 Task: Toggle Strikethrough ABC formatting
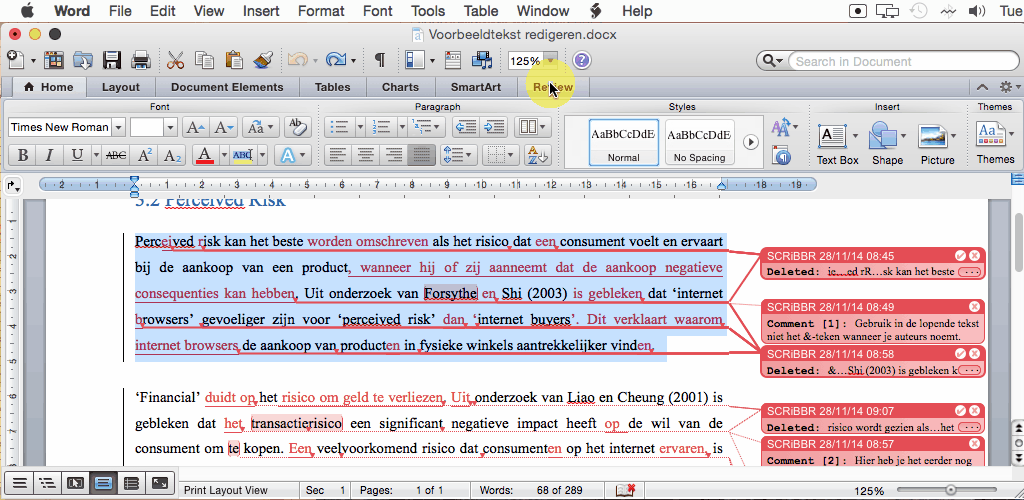pyautogui.click(x=116, y=155)
